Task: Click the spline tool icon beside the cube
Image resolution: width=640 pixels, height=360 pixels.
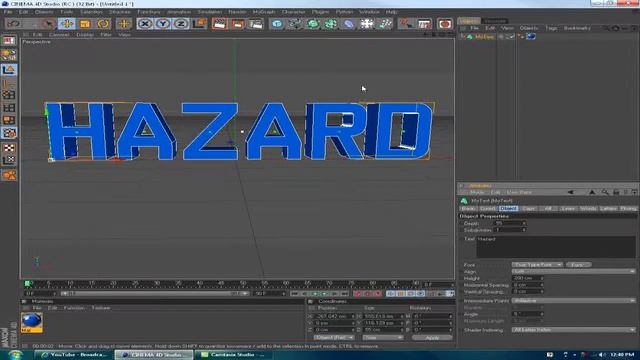Action: (295, 24)
